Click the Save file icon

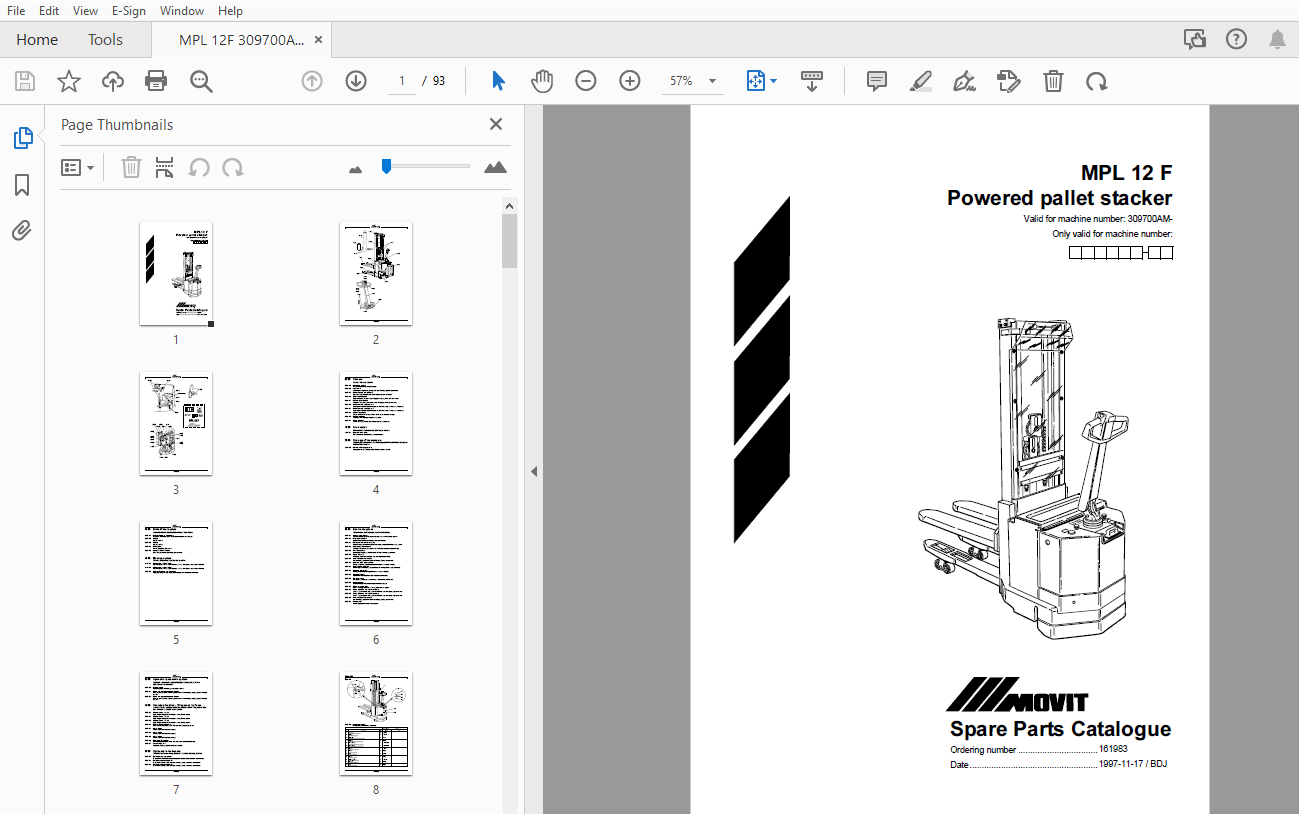[25, 81]
